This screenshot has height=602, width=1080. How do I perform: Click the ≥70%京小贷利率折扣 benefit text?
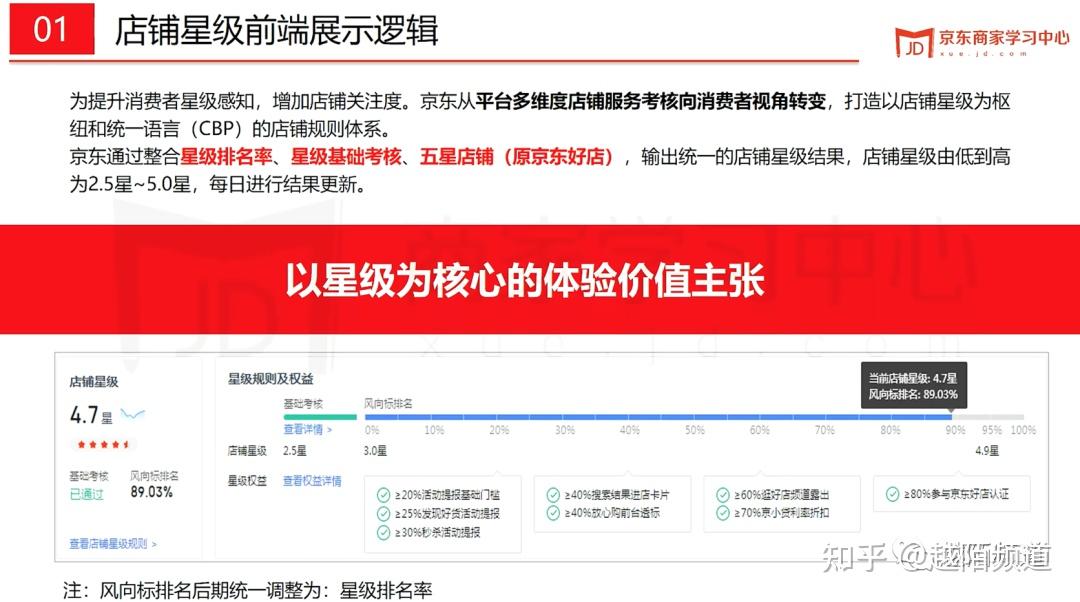(782, 512)
